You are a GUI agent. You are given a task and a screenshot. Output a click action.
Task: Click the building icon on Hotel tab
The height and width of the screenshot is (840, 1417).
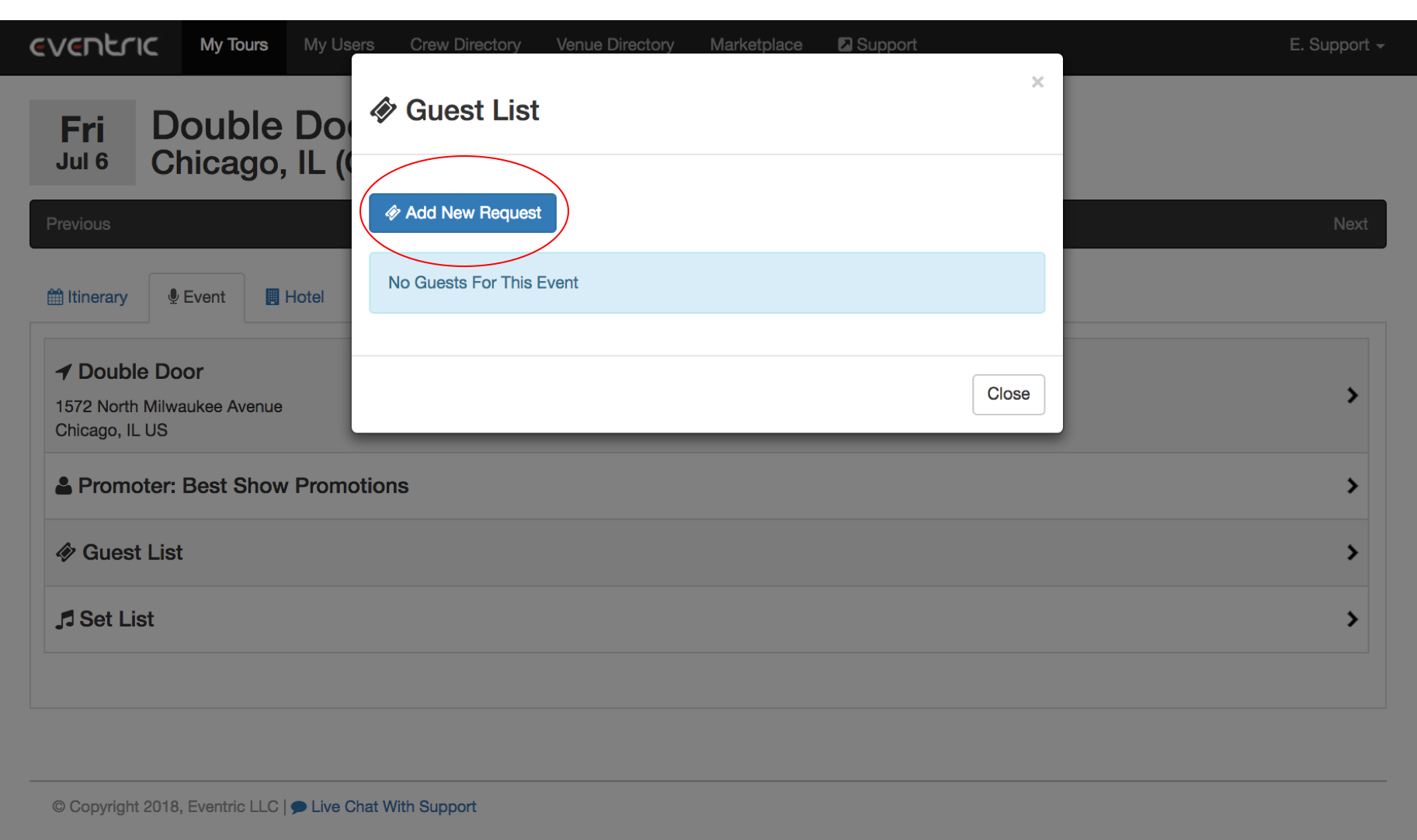click(x=272, y=297)
